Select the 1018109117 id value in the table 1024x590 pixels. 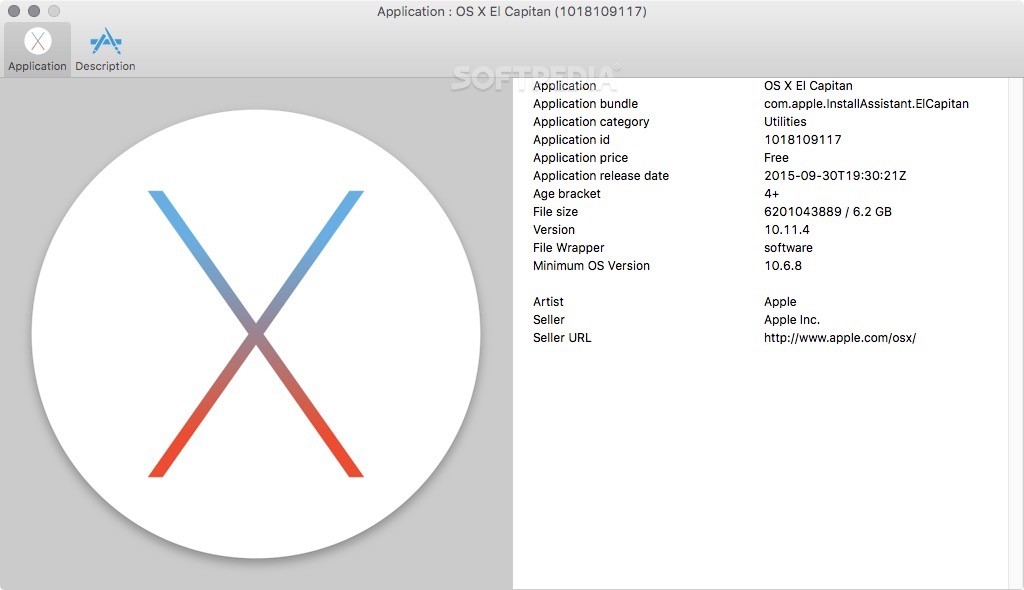pyautogui.click(x=803, y=140)
